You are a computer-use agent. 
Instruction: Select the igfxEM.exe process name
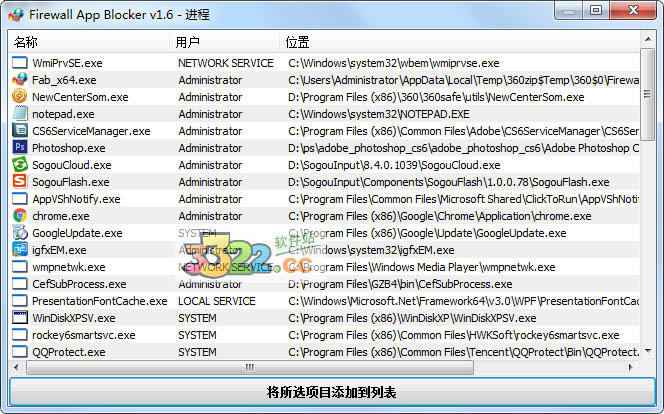pos(59,250)
